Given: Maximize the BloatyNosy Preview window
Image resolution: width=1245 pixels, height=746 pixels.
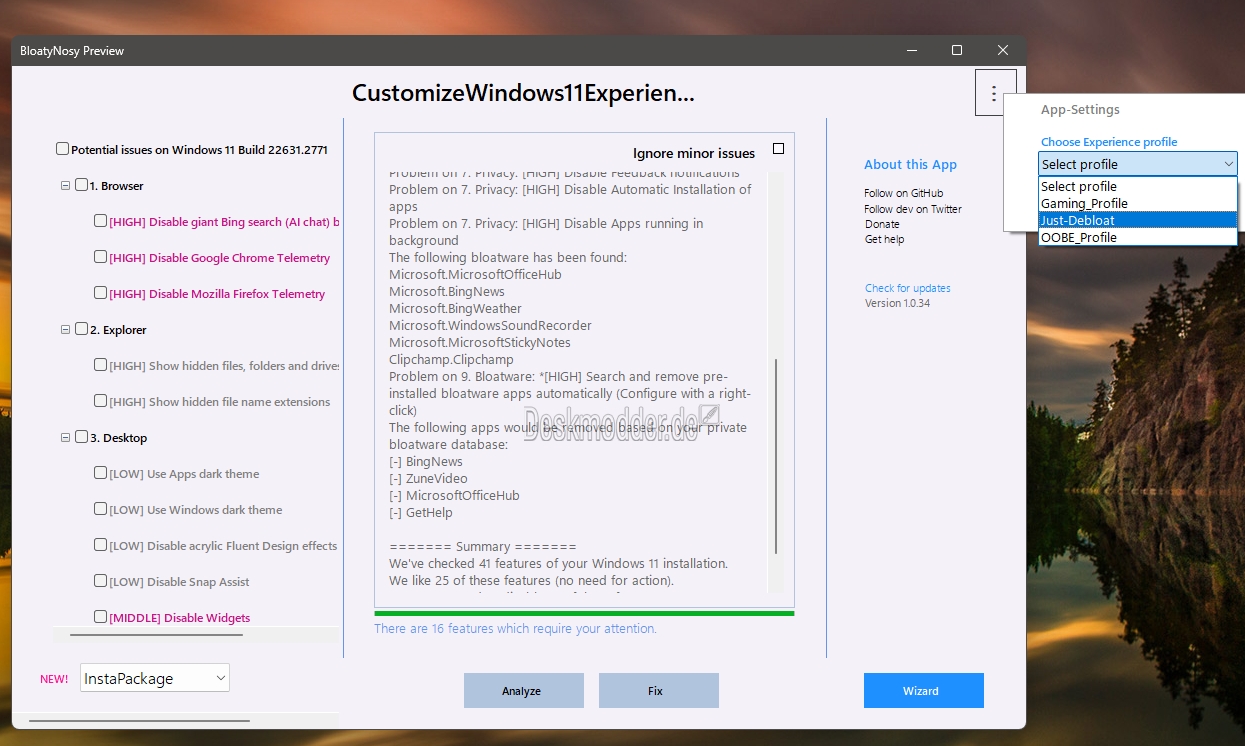Looking at the screenshot, I should [957, 50].
